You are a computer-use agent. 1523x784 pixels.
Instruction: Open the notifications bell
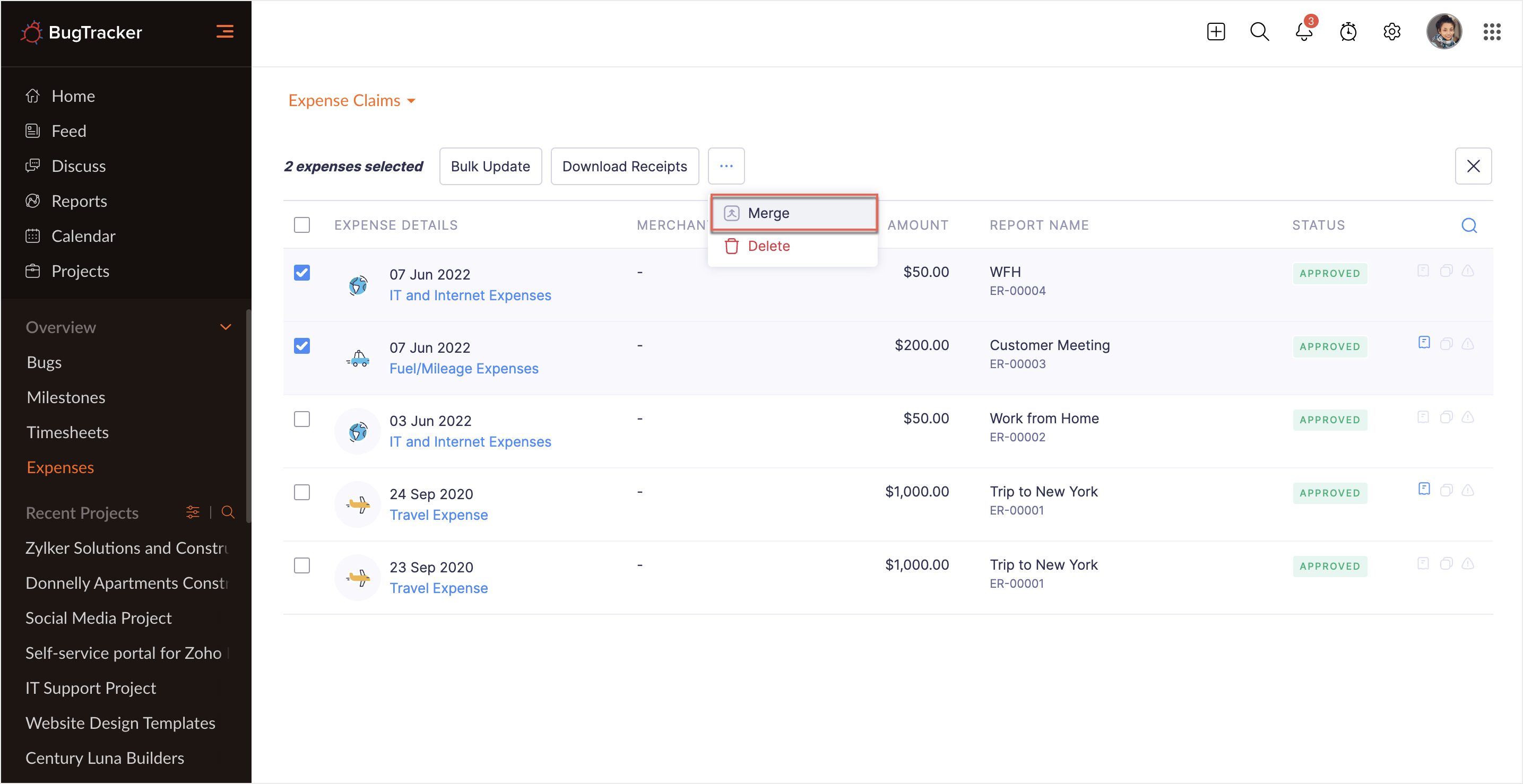(x=1303, y=32)
